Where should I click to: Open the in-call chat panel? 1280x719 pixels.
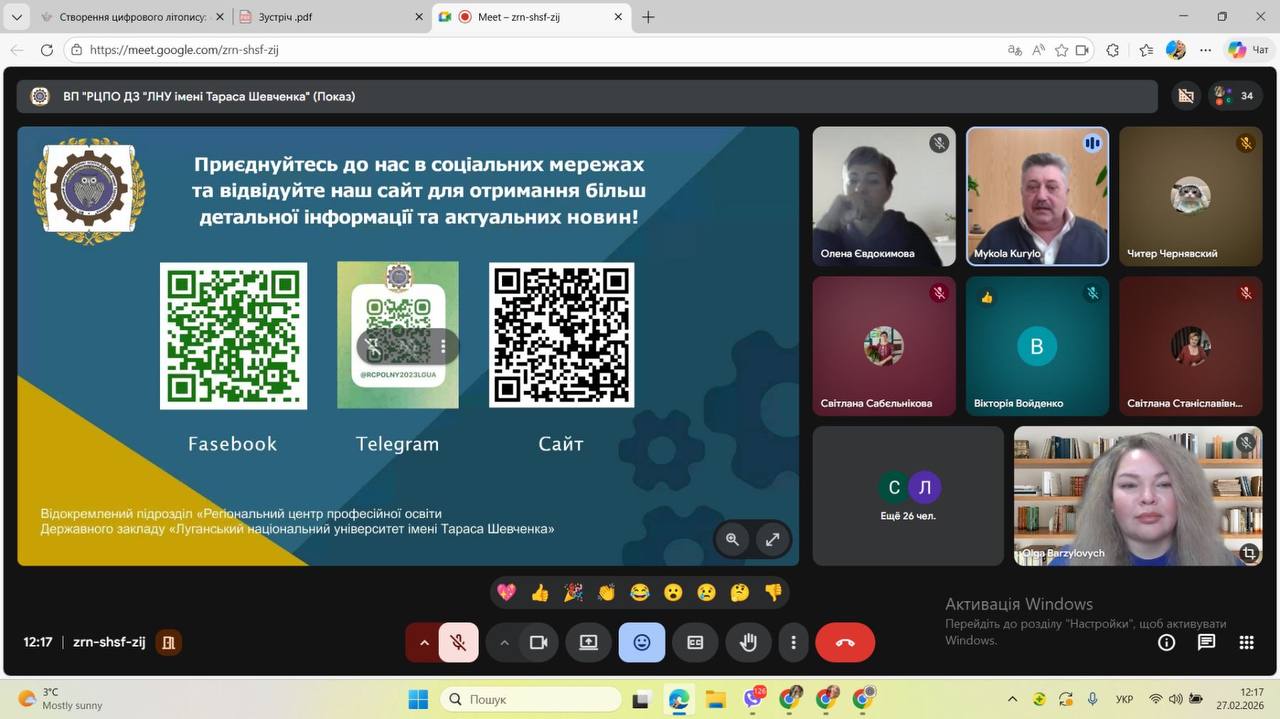coord(1206,643)
